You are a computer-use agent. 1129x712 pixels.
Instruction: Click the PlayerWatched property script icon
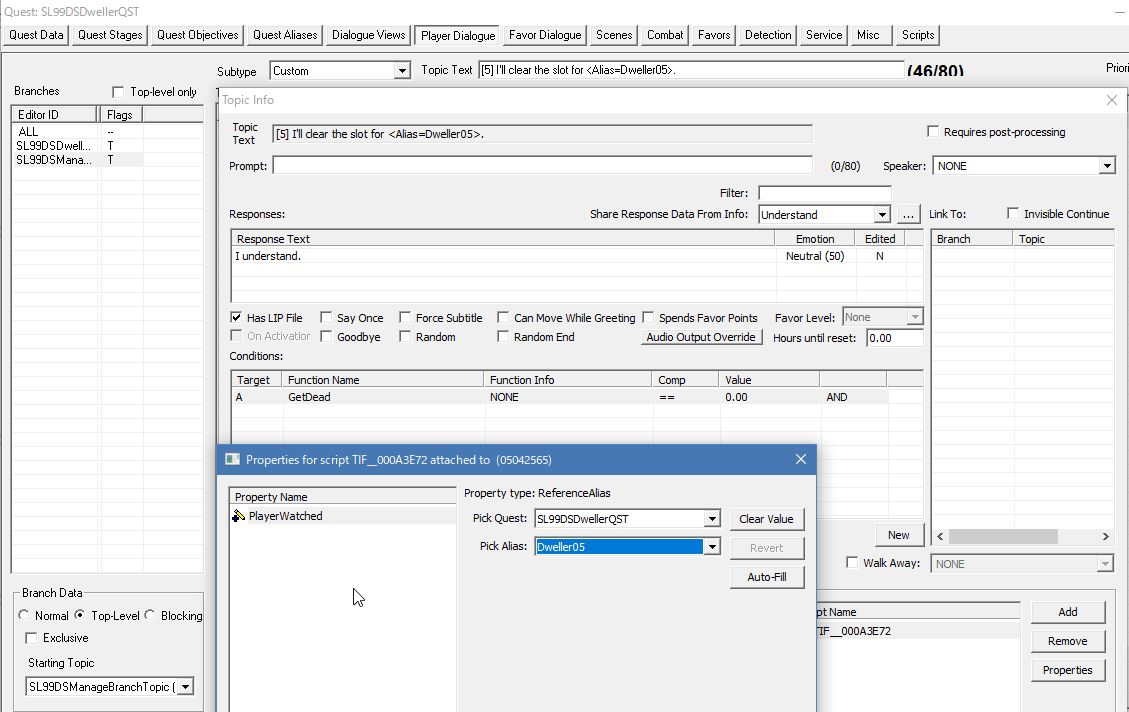coord(238,515)
